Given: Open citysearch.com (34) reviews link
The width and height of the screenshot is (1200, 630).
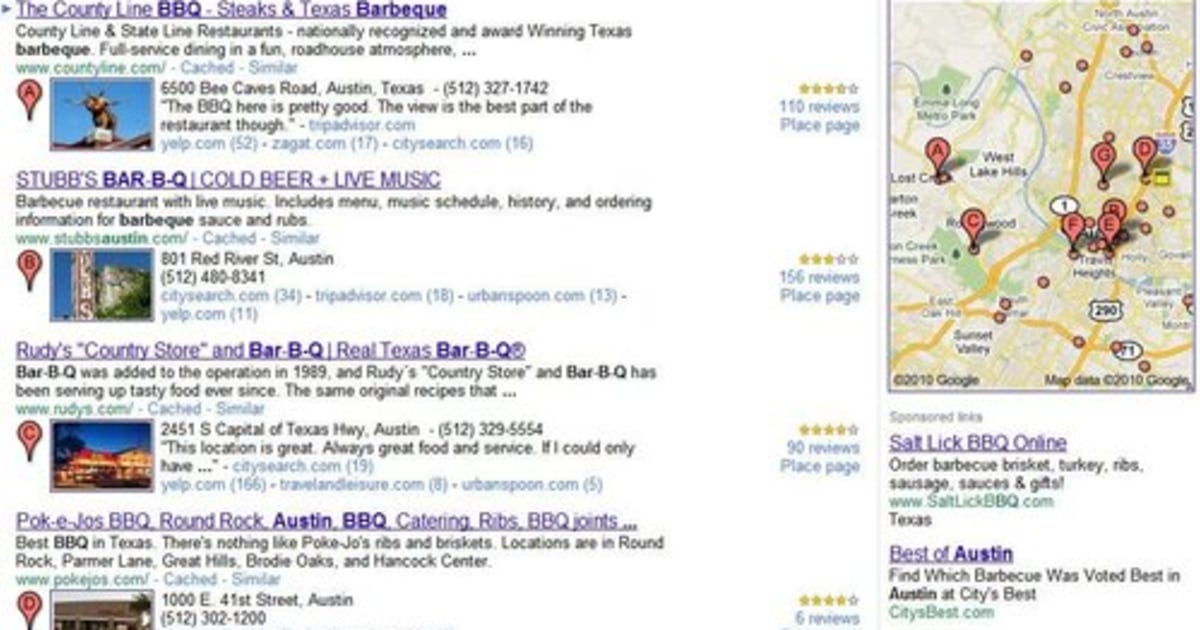Looking at the screenshot, I should pos(231,296).
